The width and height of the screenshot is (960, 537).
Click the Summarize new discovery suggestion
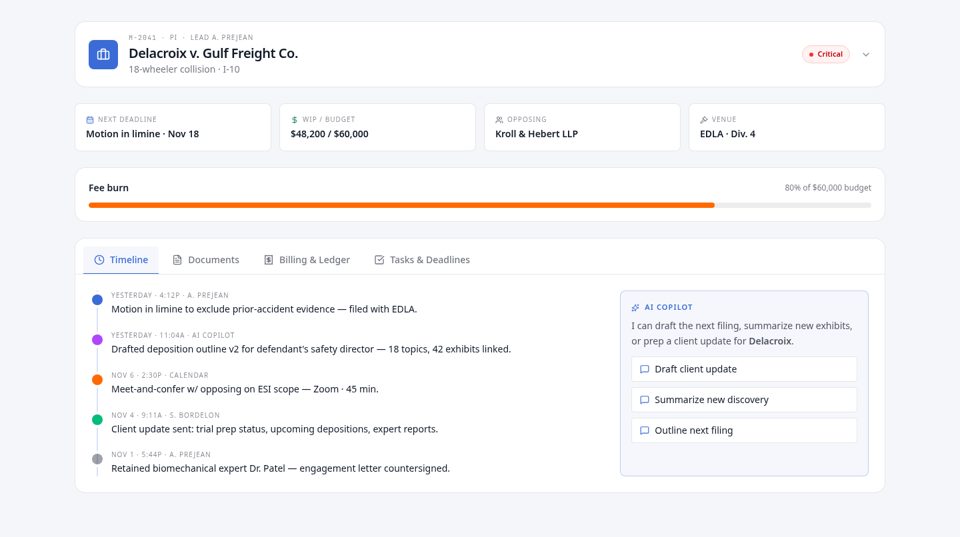pos(744,400)
